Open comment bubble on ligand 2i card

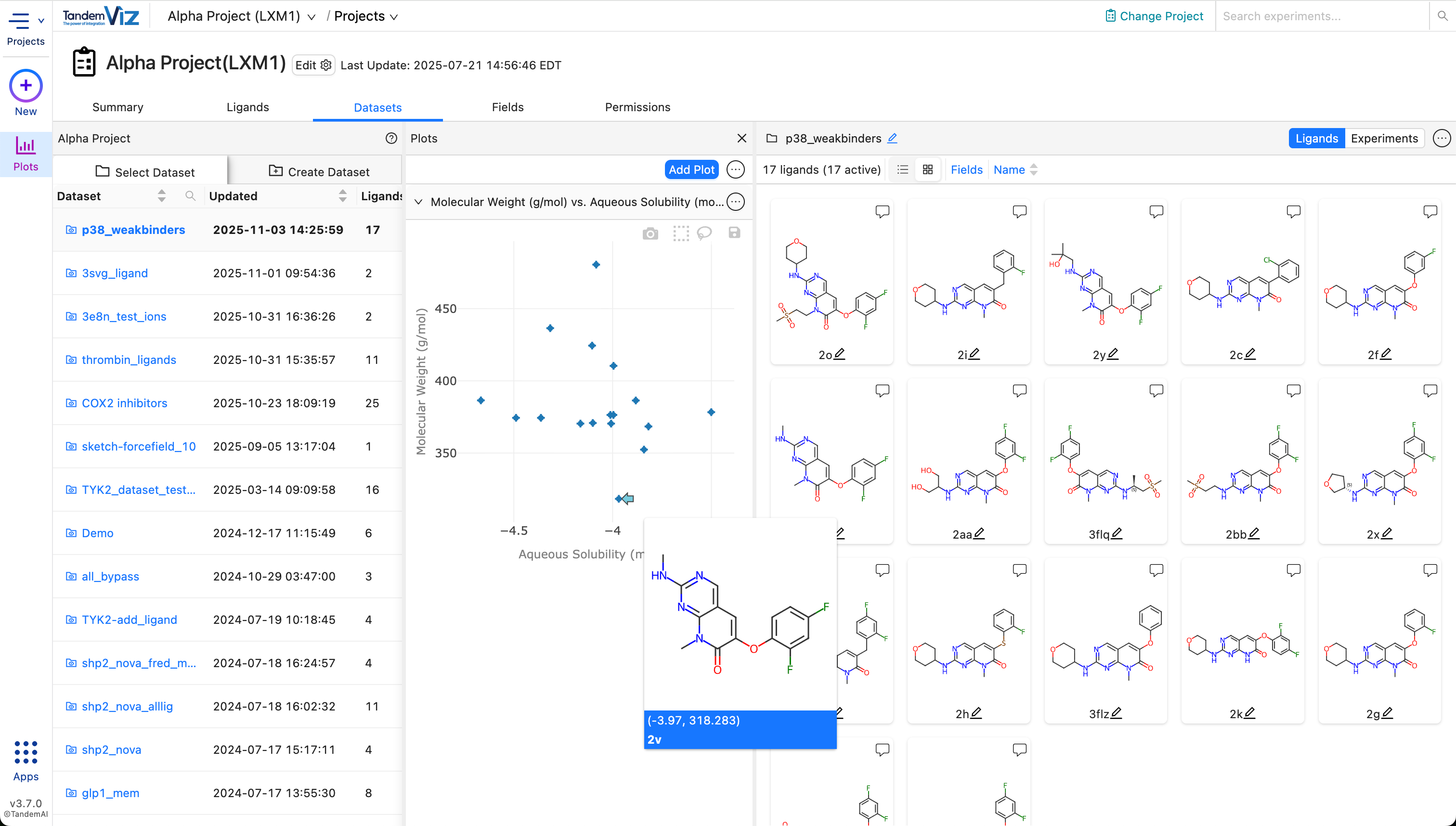[x=1019, y=212]
